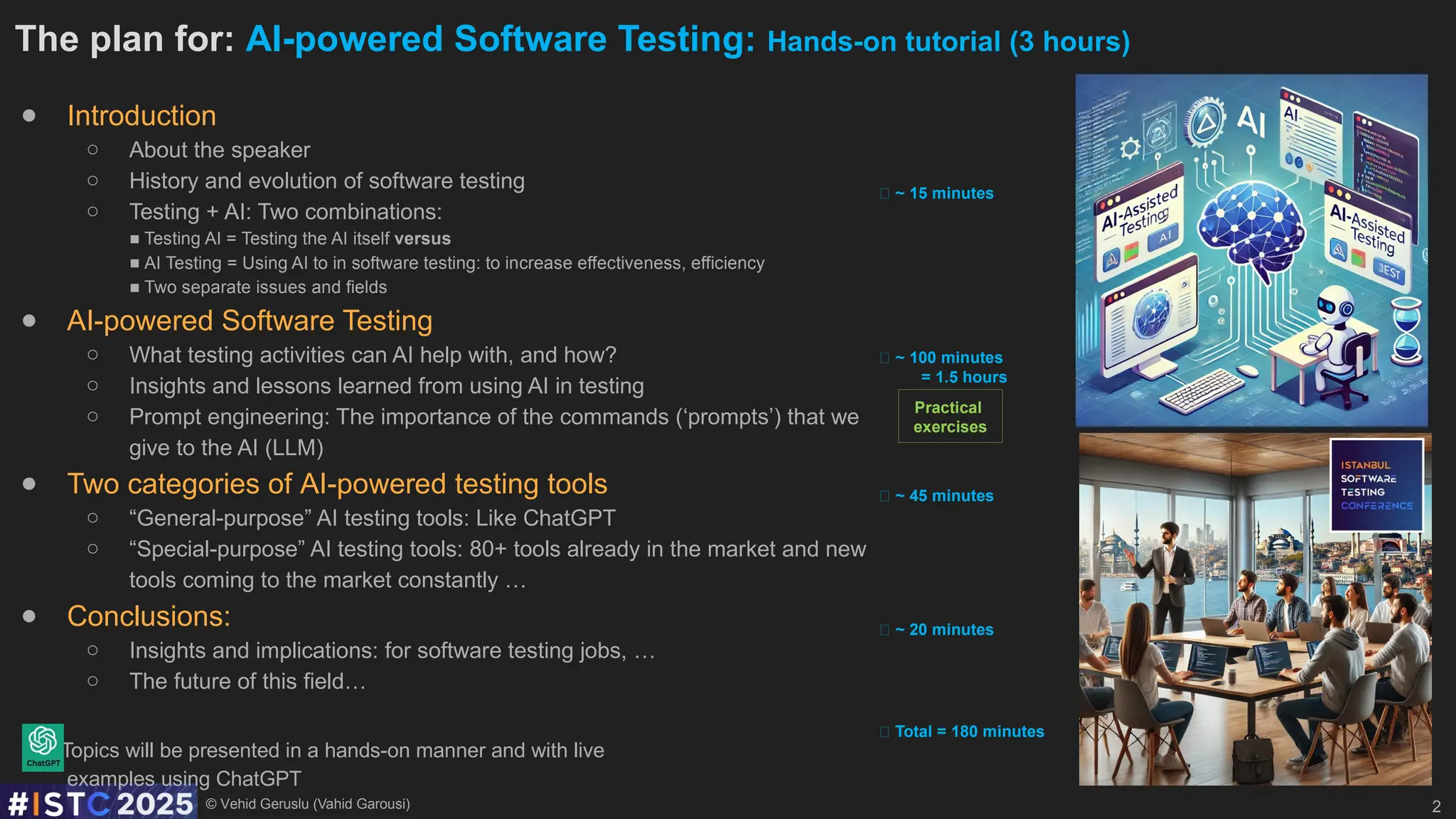The image size is (1456, 819).
Task: Click the hourglass icon in the AI illustration
Action: [x=1407, y=331]
